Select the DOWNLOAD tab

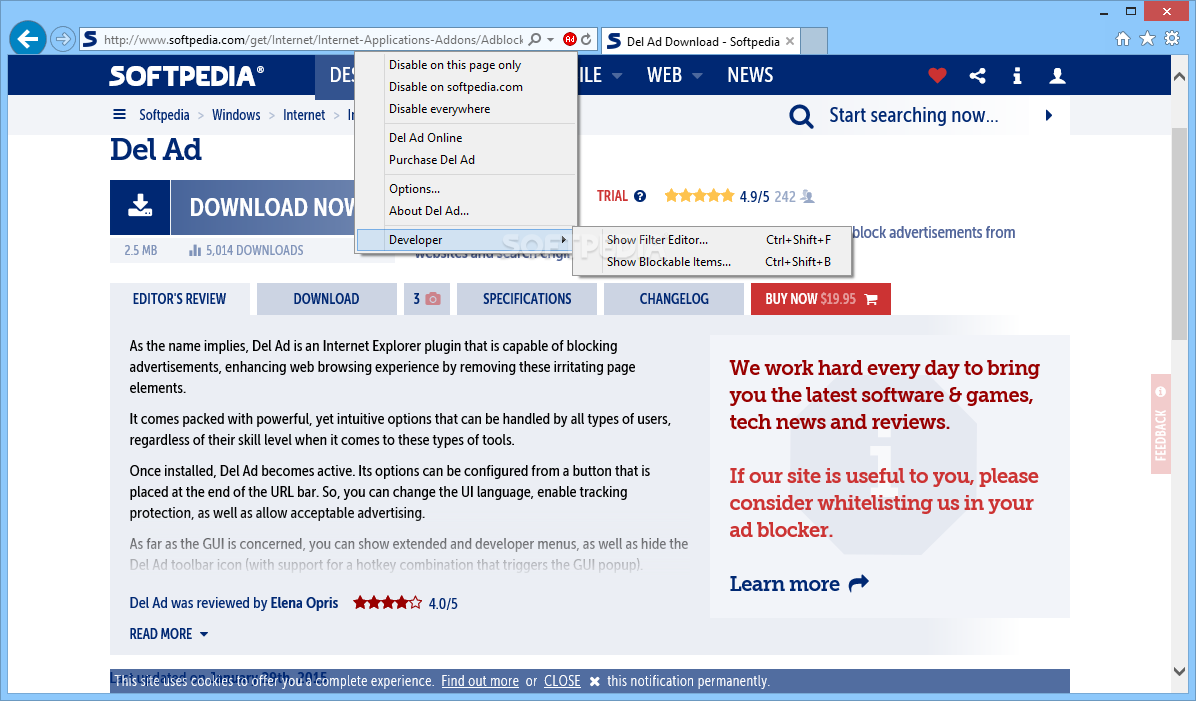pyautogui.click(x=326, y=299)
